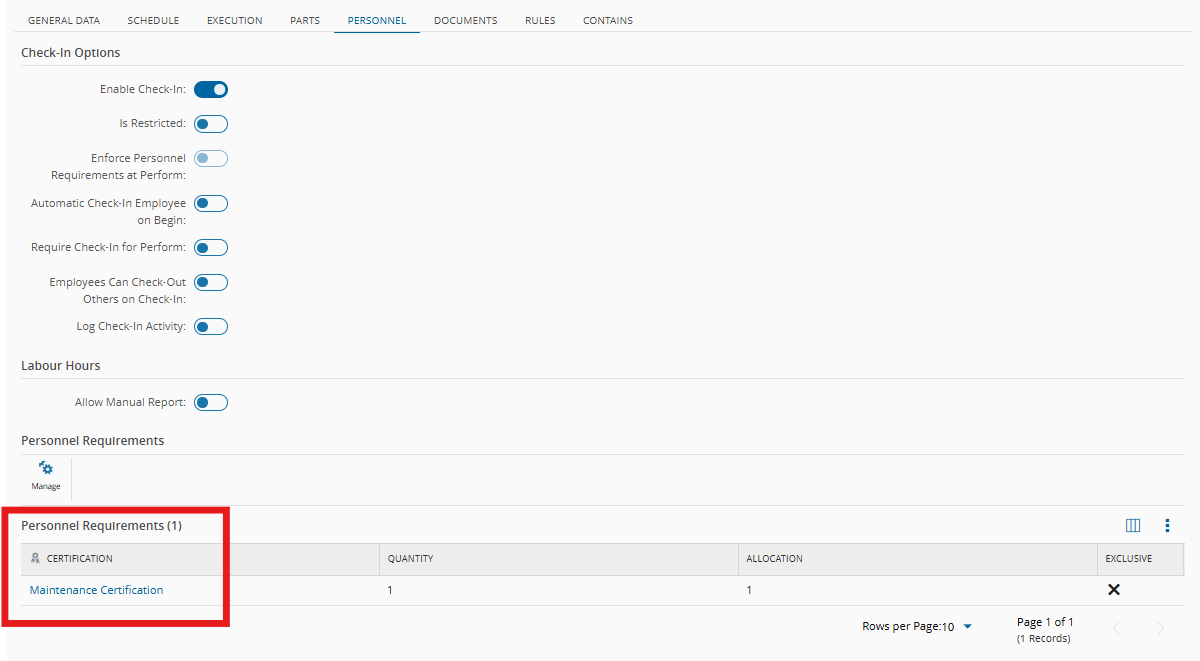Go to the next page arrow
The image size is (1200, 661).
coord(1160,628)
